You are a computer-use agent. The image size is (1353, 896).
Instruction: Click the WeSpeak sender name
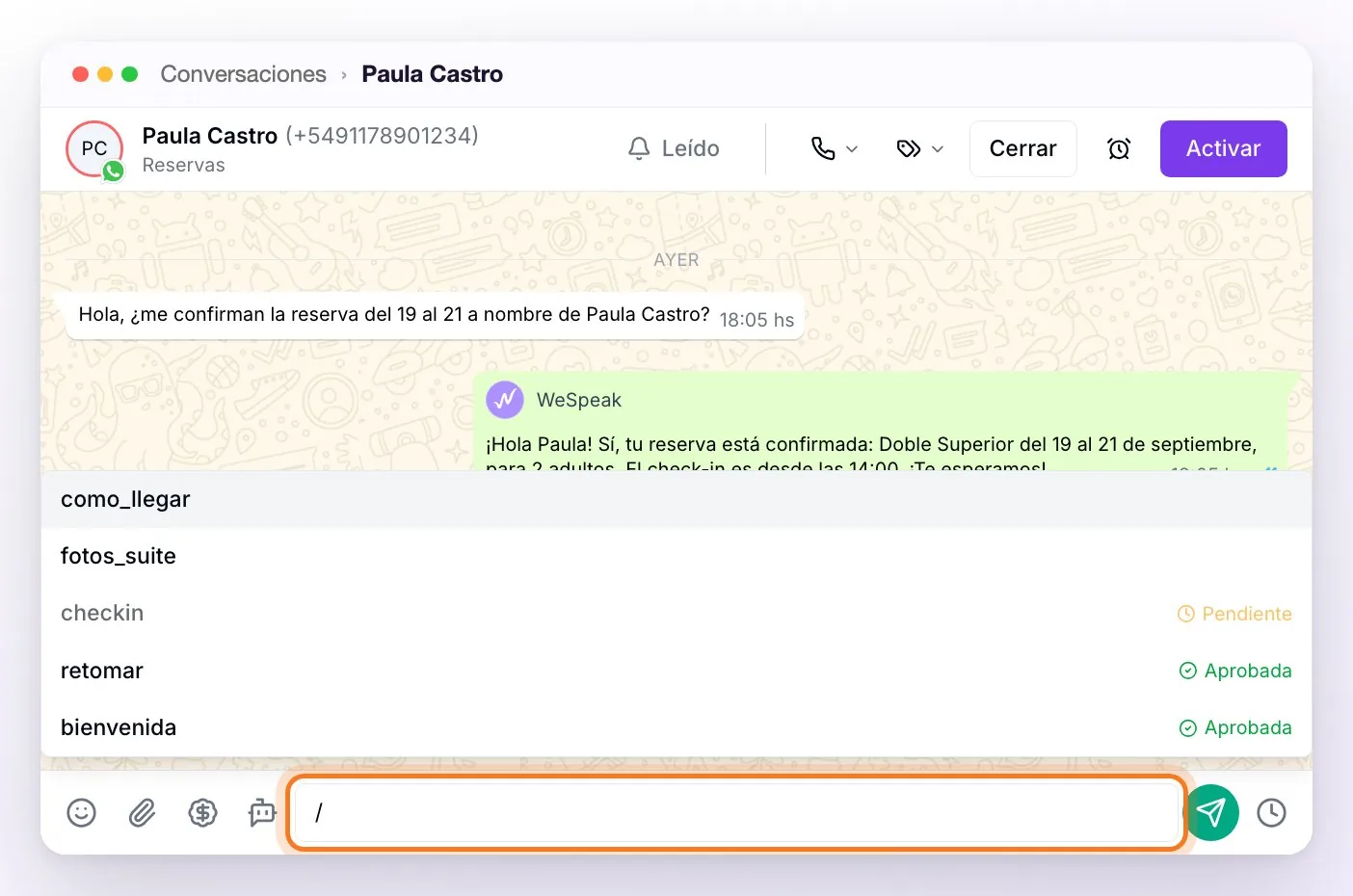tap(579, 400)
